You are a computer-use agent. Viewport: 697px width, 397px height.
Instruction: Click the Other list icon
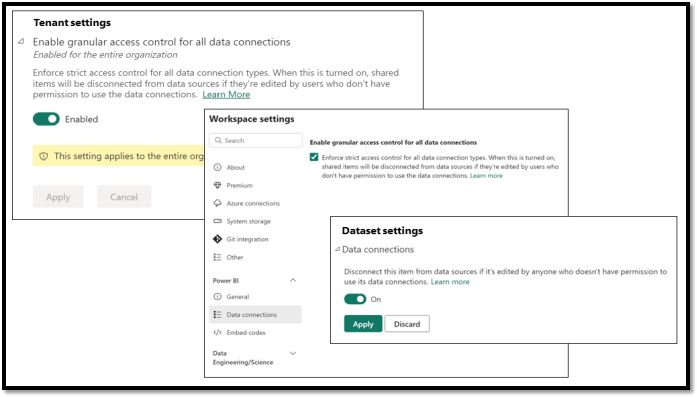pyautogui.click(x=217, y=257)
